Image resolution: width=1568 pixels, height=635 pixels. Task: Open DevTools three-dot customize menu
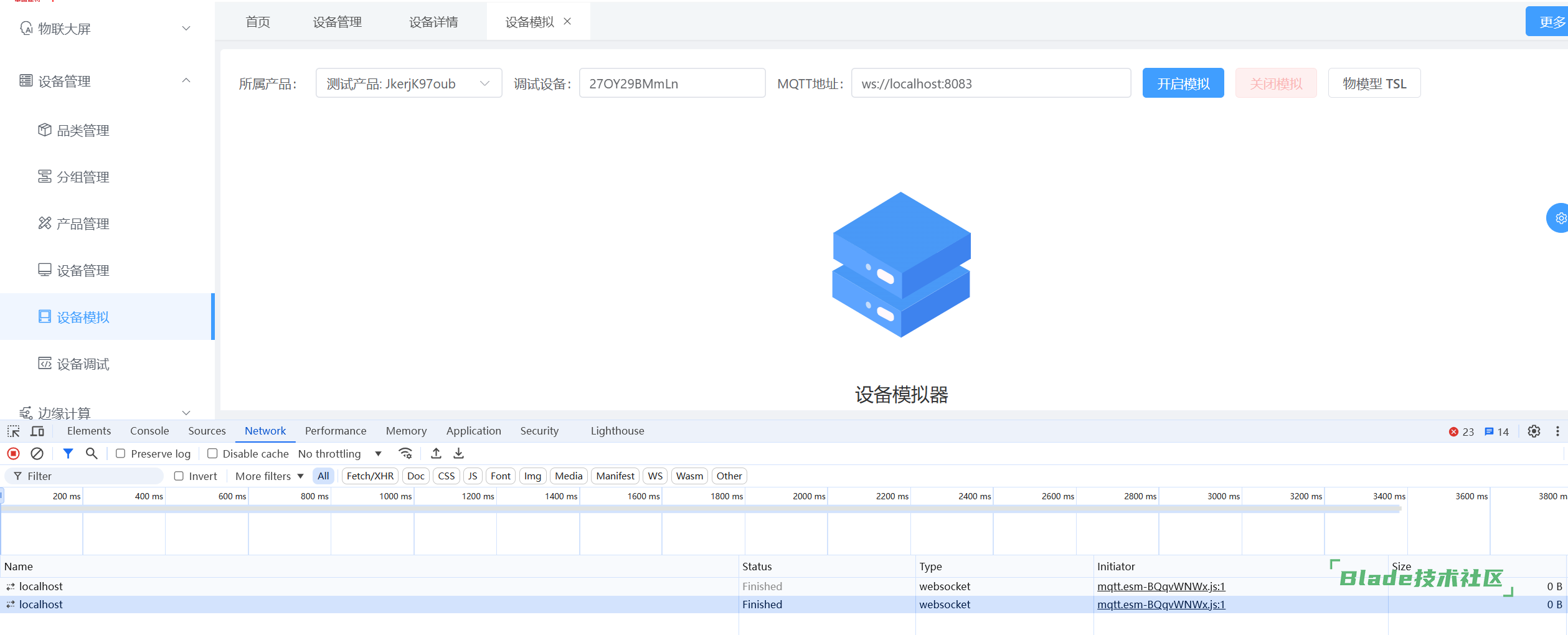tap(1557, 431)
